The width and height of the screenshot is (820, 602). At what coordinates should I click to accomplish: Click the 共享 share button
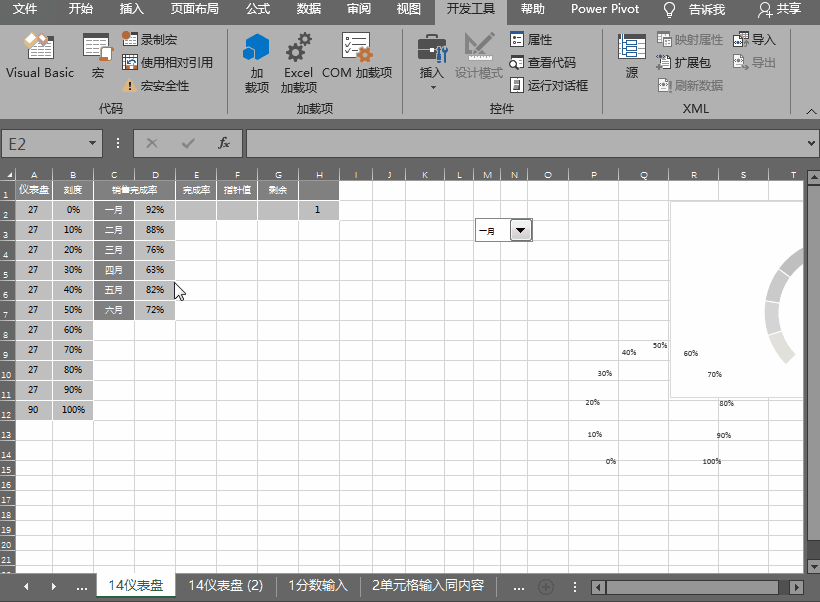(780, 9)
